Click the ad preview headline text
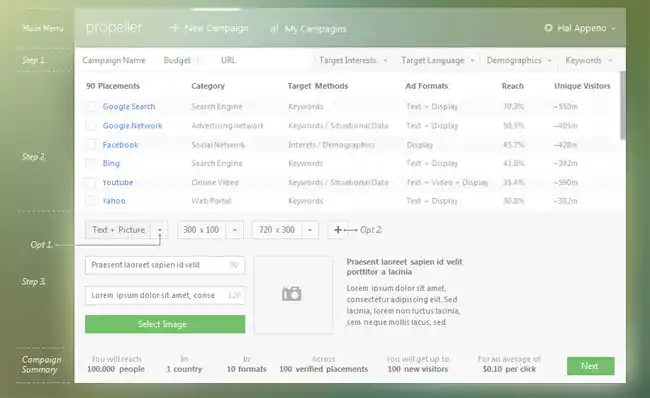This screenshot has height=398, width=650. 404,267
